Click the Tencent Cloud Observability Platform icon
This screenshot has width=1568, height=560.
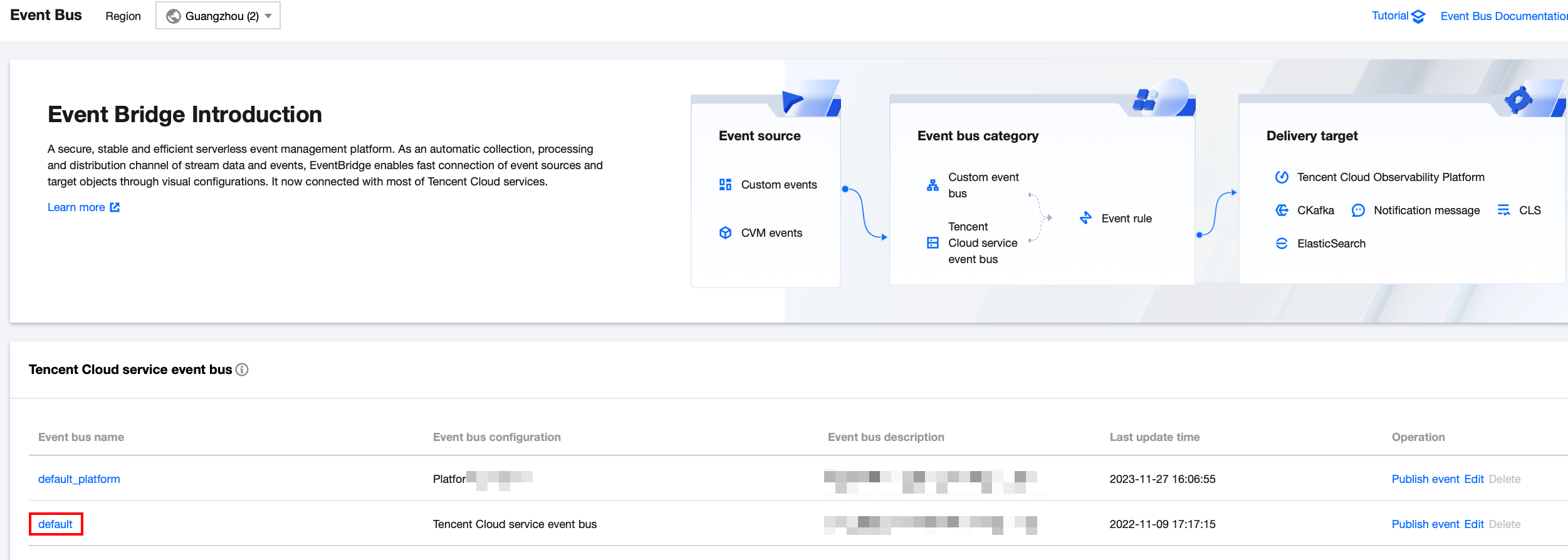coord(1282,177)
